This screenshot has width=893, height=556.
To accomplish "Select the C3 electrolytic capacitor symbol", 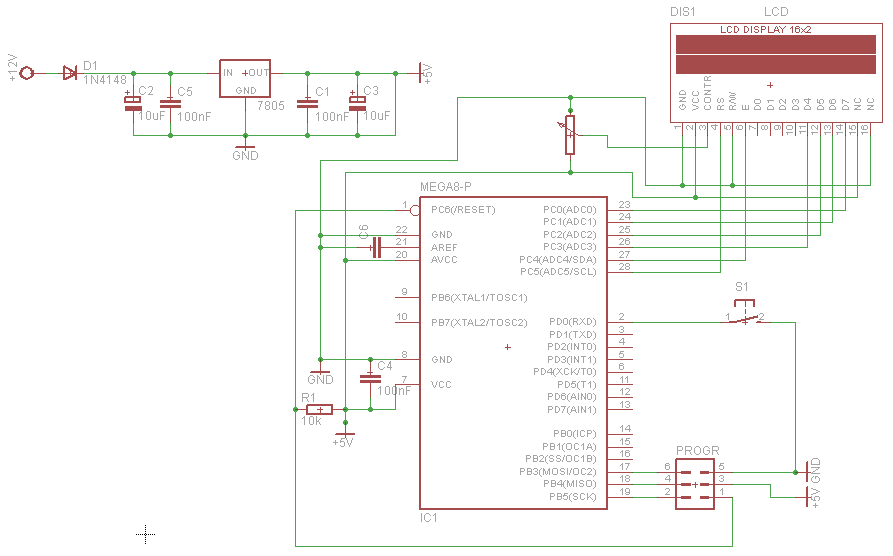I will 358,104.
